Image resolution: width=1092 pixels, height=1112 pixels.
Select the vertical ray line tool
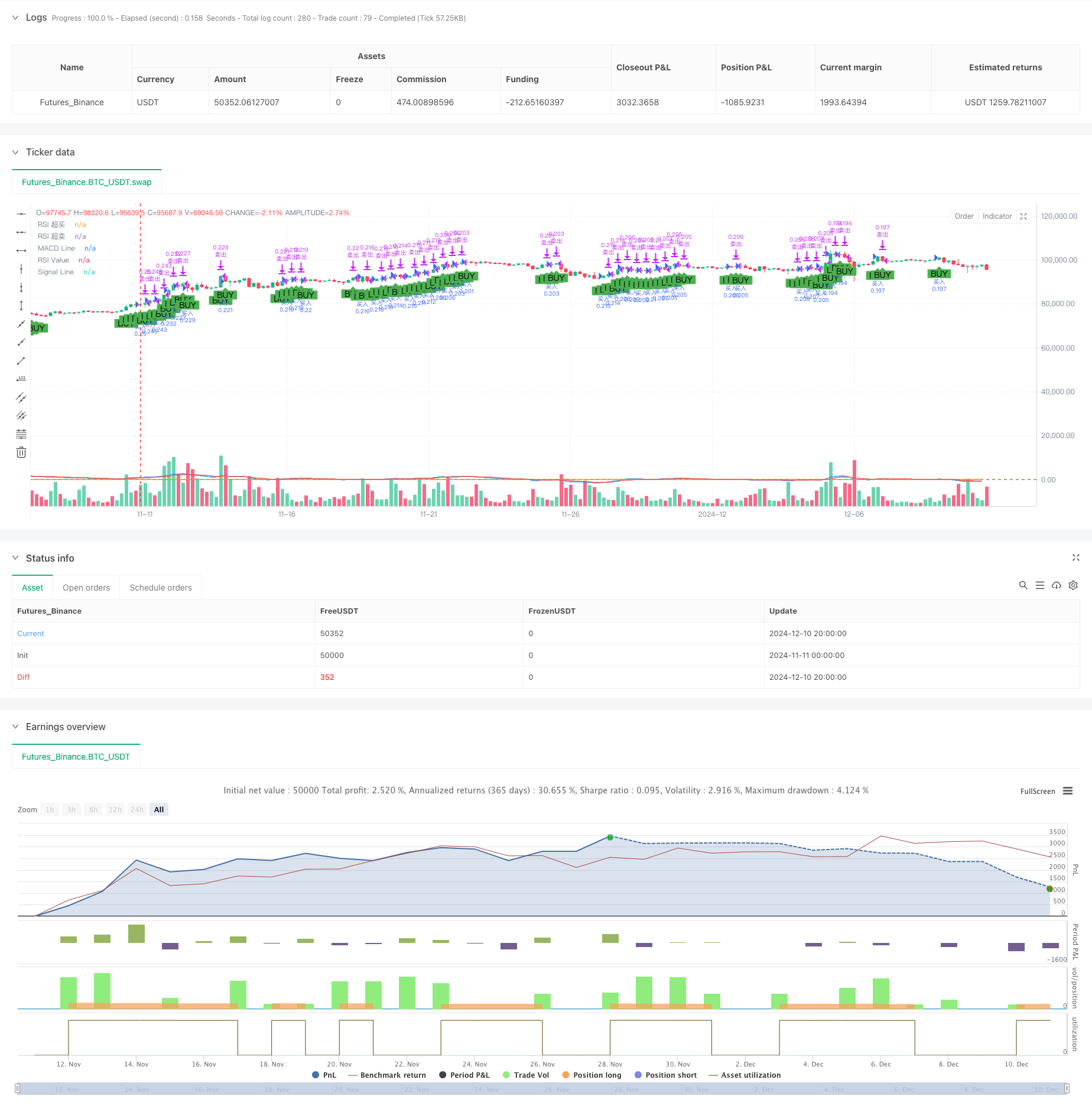coord(21,287)
